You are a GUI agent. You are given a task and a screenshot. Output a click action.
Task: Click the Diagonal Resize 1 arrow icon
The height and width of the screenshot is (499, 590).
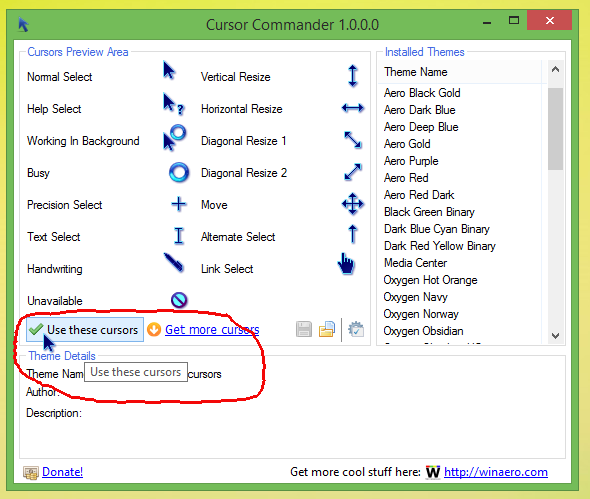pos(353,140)
